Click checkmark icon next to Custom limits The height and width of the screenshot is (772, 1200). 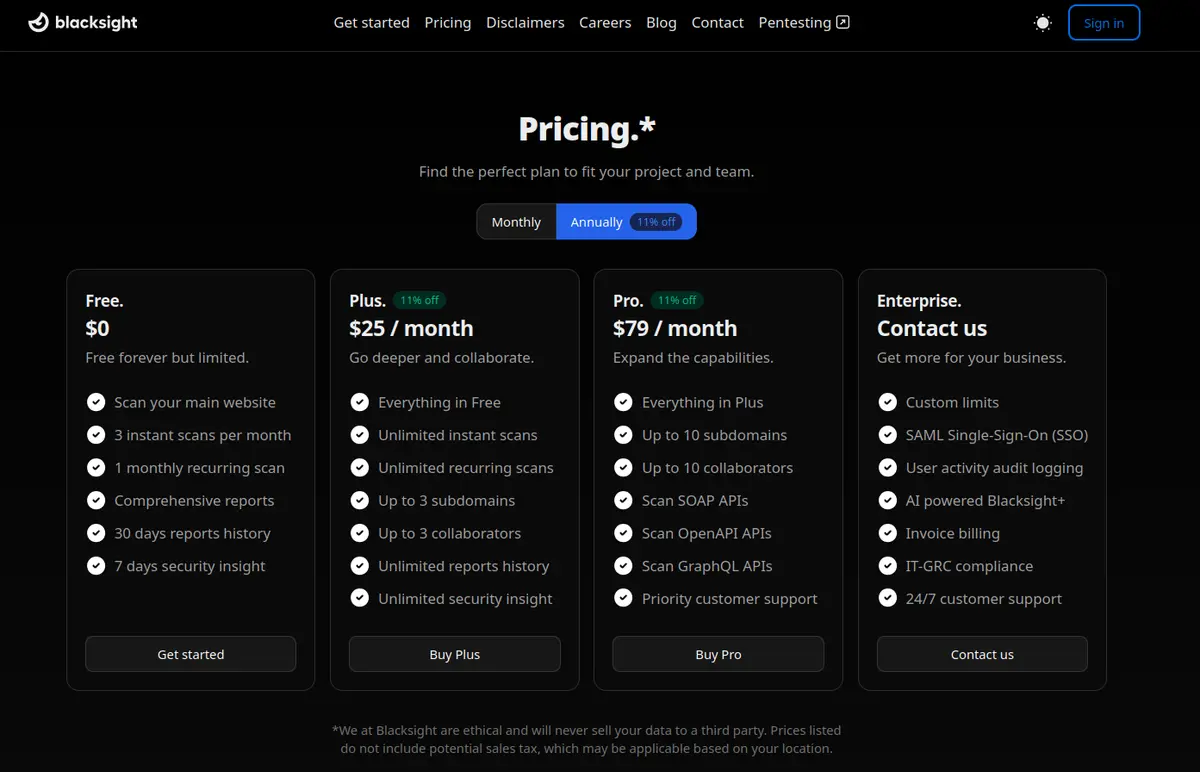pyautogui.click(x=887, y=402)
